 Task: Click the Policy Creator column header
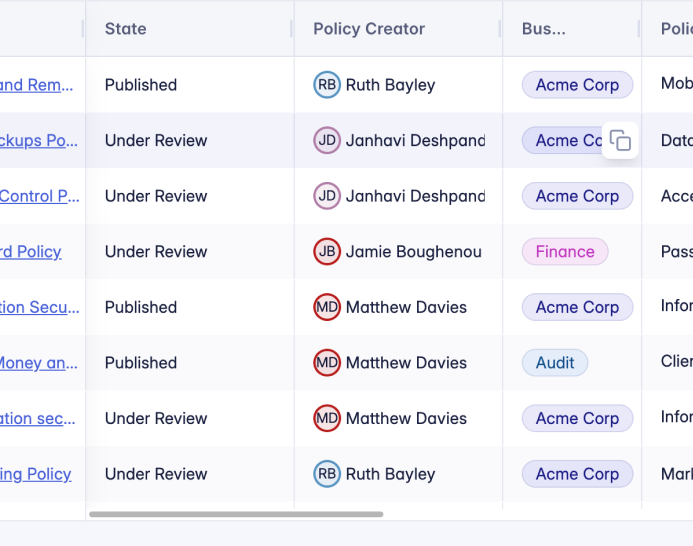tap(369, 29)
